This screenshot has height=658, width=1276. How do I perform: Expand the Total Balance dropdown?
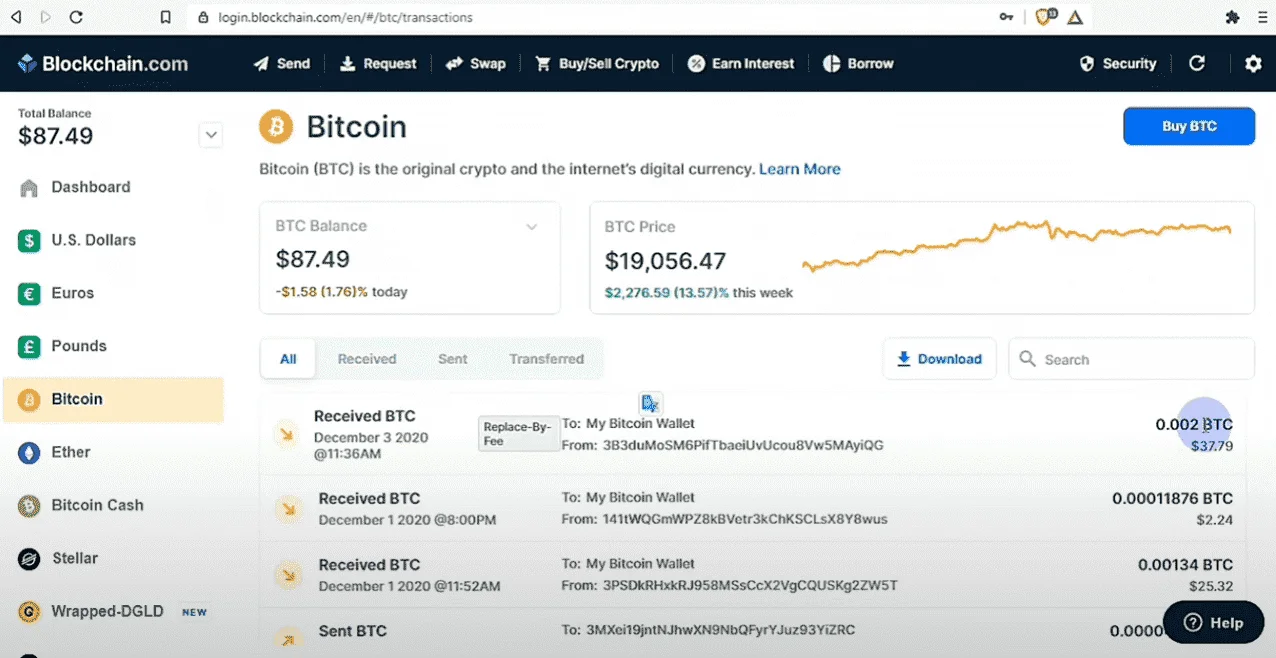pos(210,135)
